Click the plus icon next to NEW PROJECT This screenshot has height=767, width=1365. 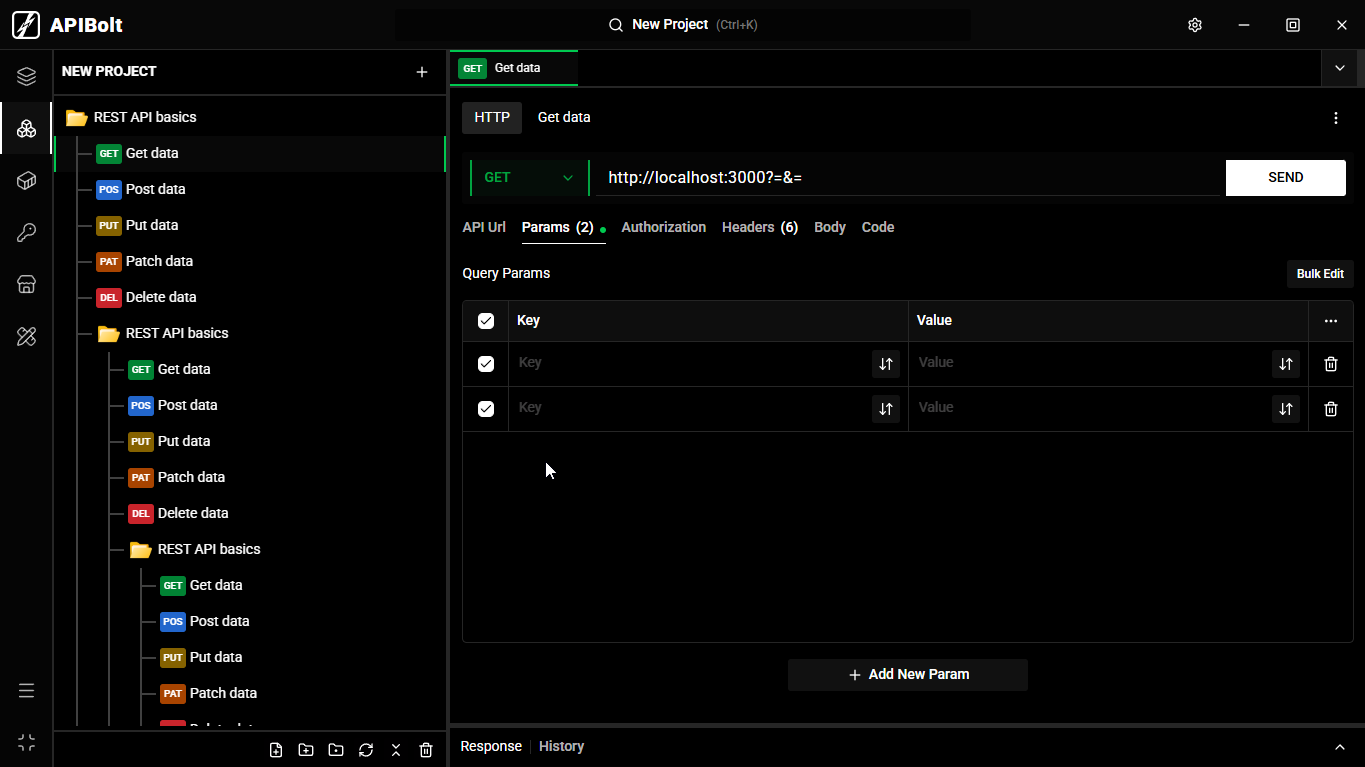(x=422, y=72)
